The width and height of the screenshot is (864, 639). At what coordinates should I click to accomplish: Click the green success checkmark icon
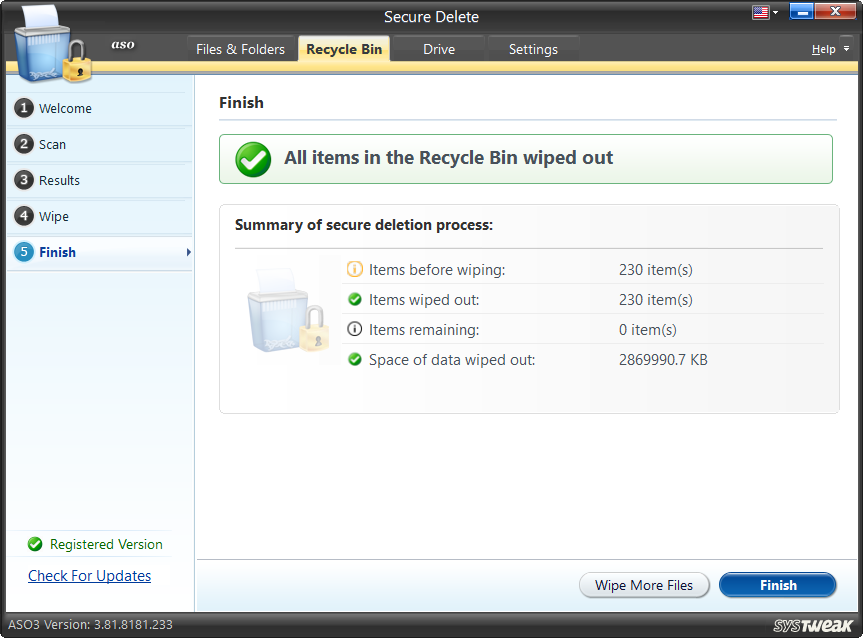pos(252,159)
